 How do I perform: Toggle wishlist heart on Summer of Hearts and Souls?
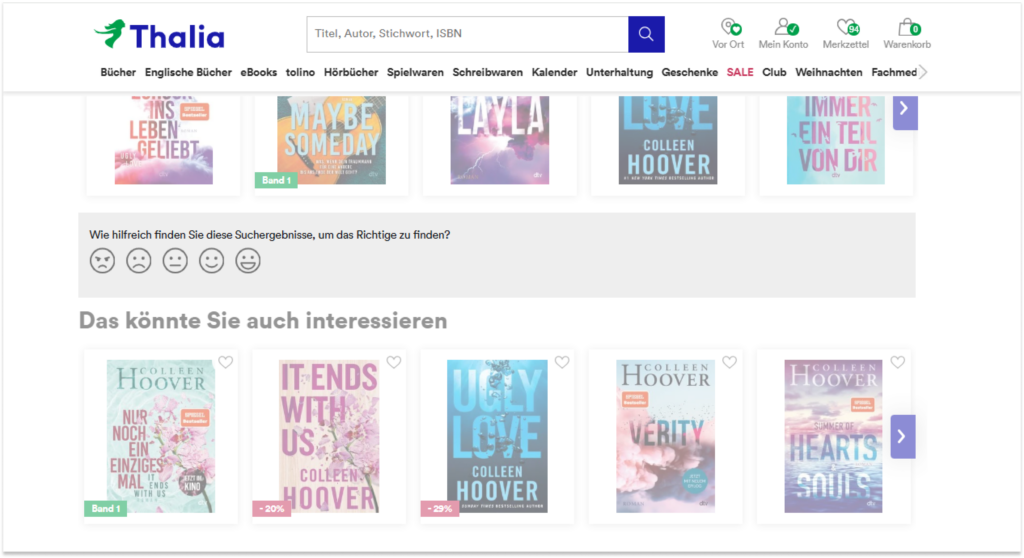click(x=898, y=362)
